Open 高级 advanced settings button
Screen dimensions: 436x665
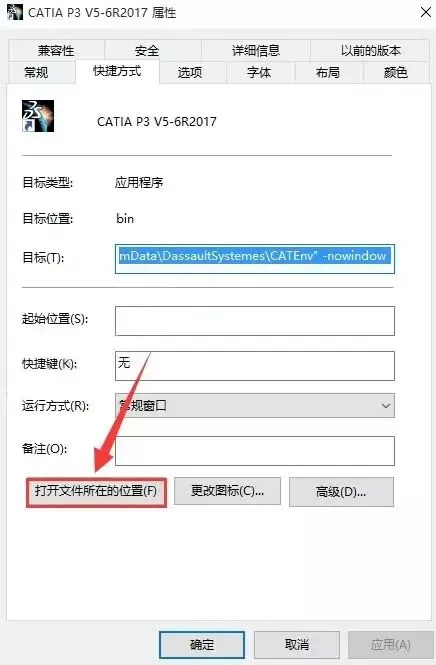pos(341,492)
